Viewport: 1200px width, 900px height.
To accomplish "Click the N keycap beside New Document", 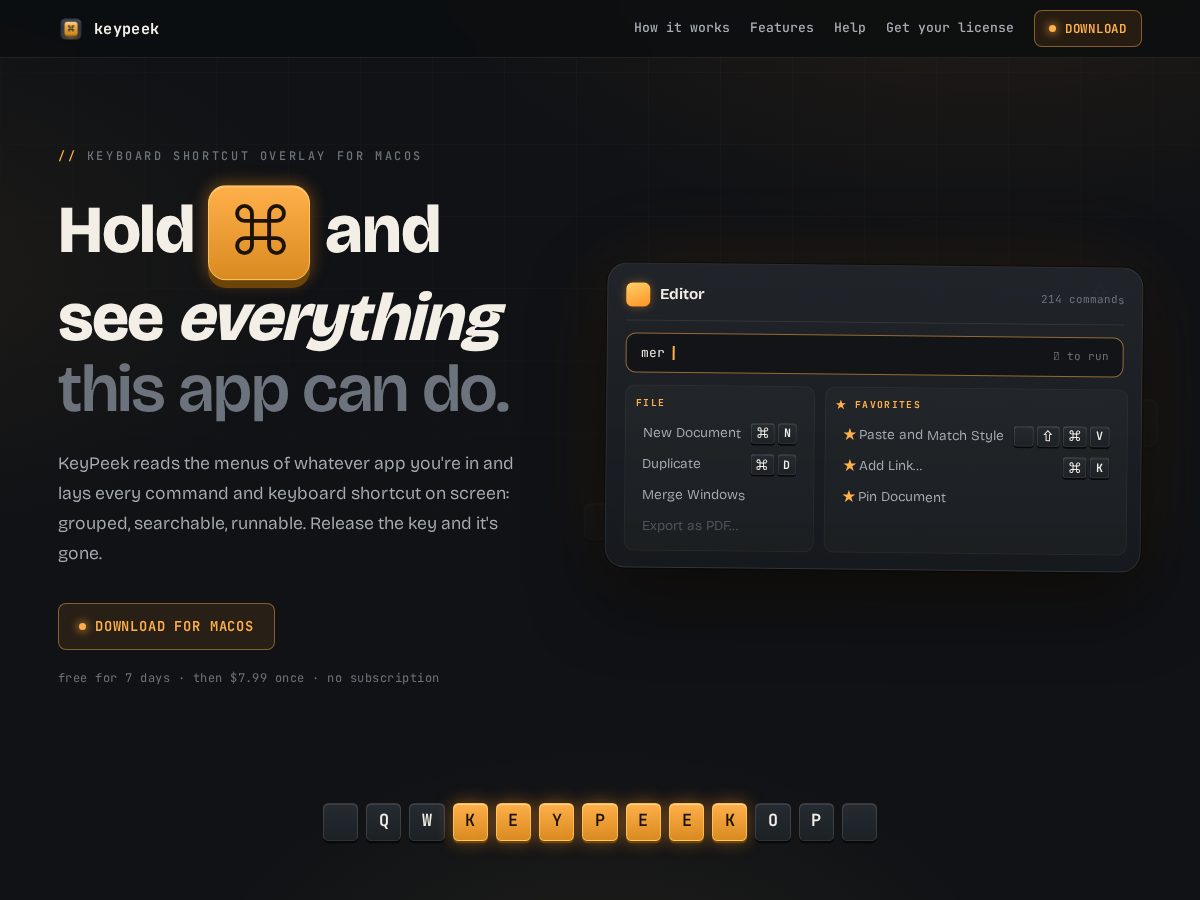I will point(787,433).
